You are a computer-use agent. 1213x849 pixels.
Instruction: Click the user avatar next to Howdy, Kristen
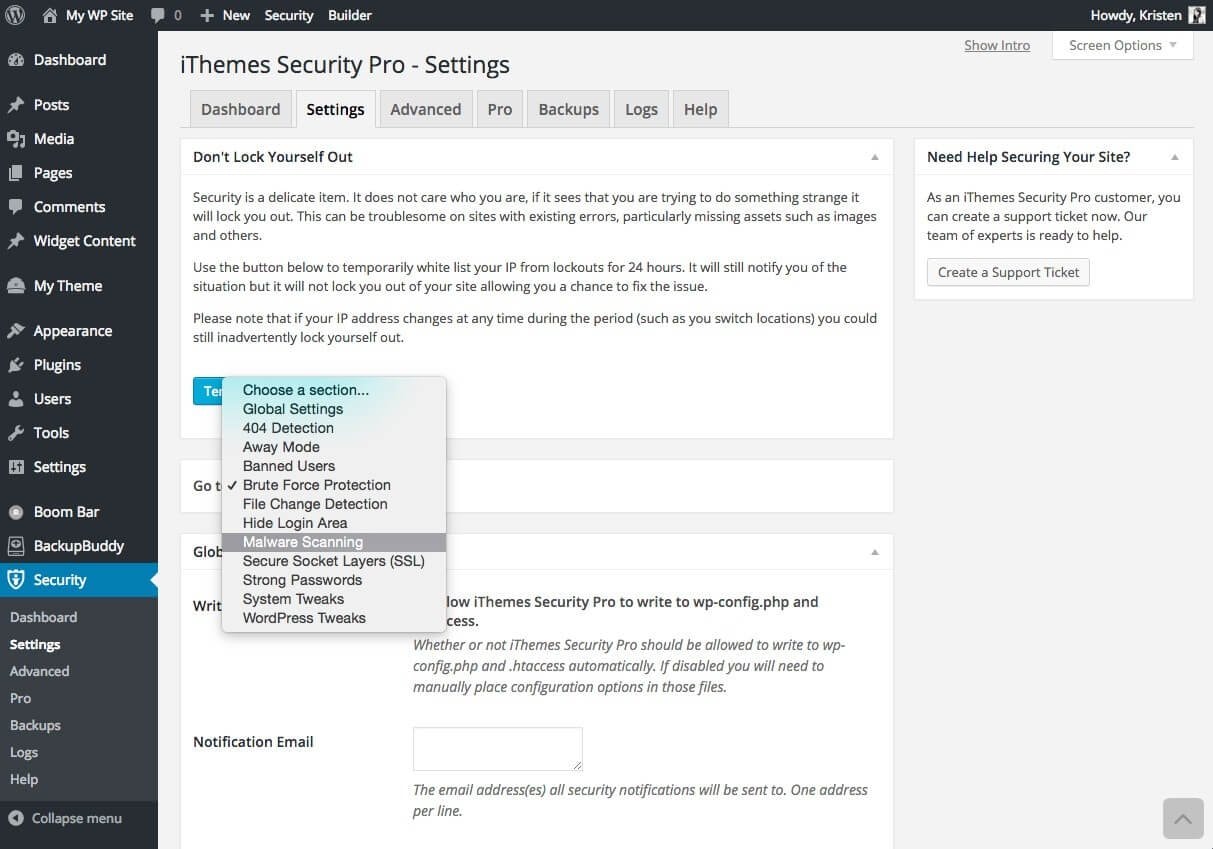(x=1196, y=15)
